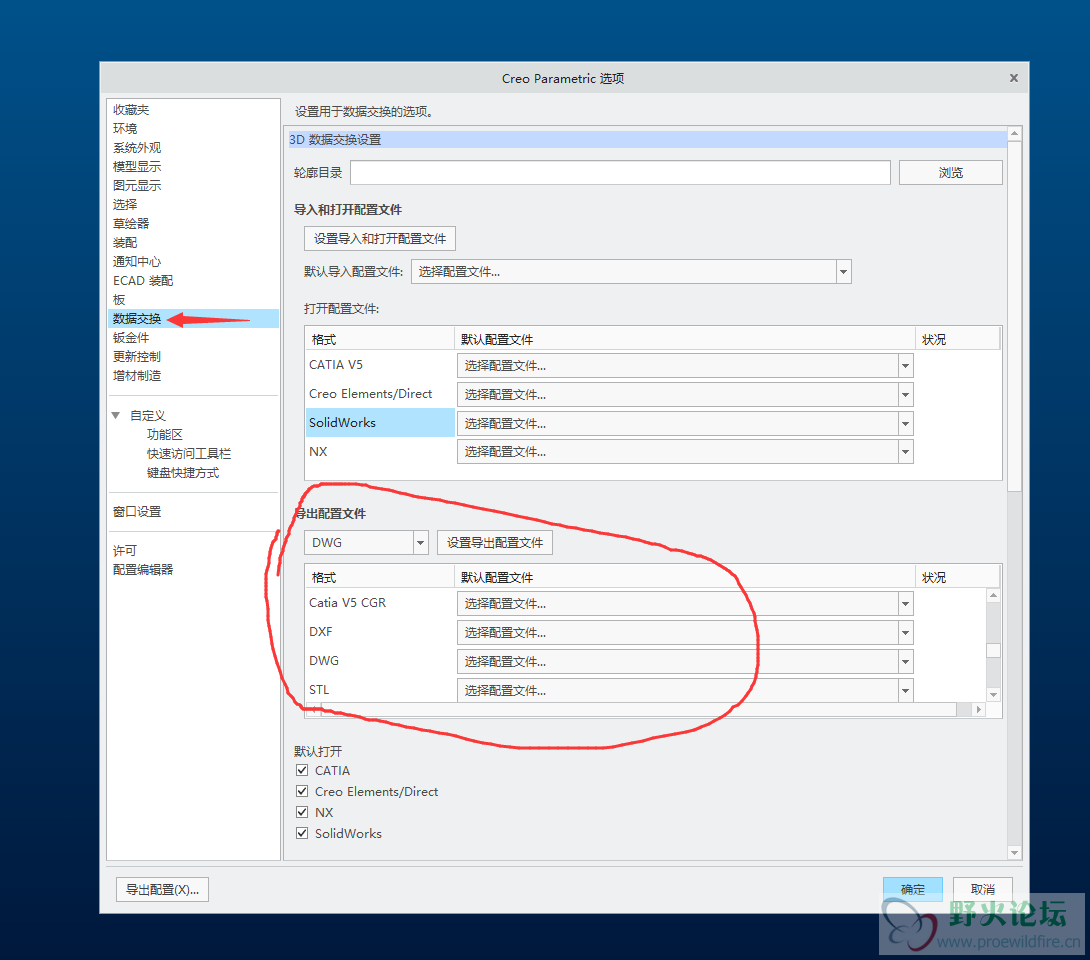Open NX profile dropdown

tap(905, 452)
